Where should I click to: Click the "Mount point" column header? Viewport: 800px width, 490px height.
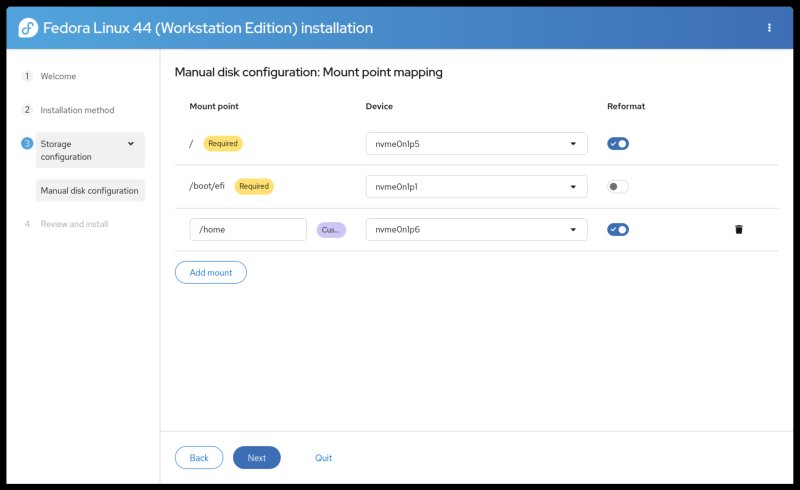pyautogui.click(x=214, y=106)
